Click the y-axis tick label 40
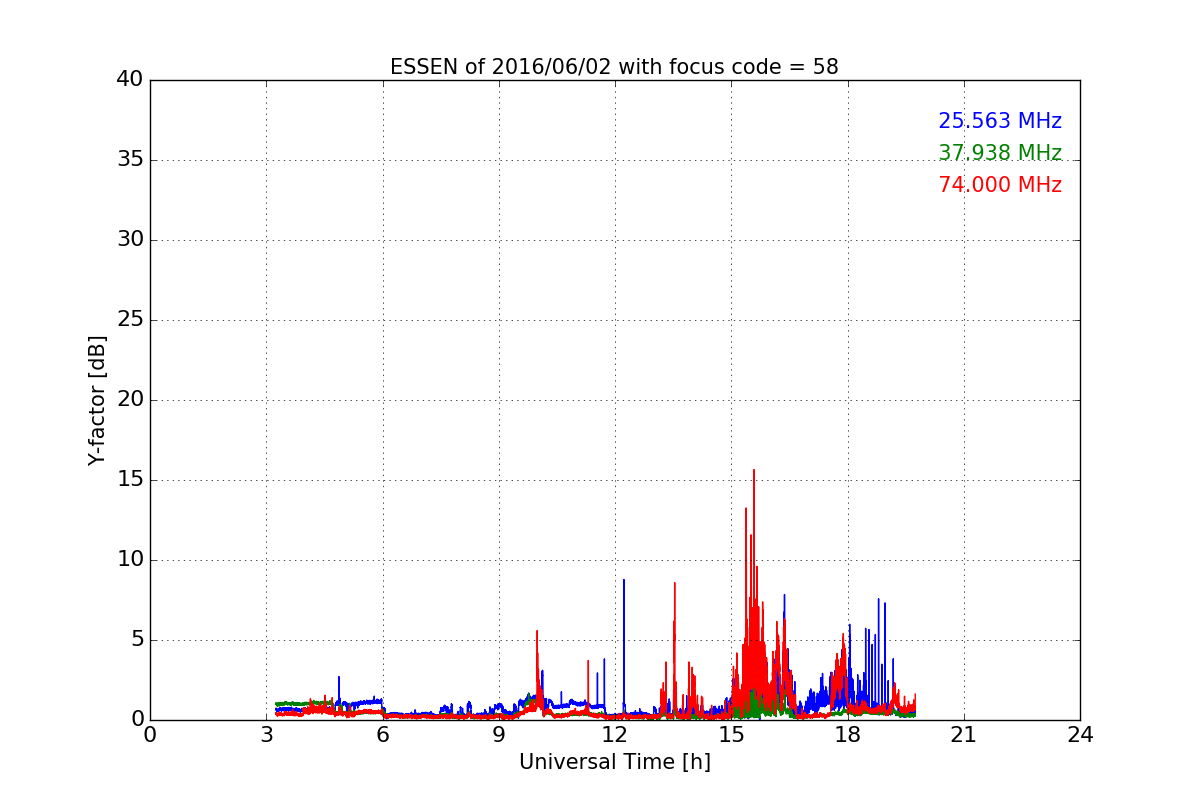1200x800 pixels. click(x=130, y=80)
